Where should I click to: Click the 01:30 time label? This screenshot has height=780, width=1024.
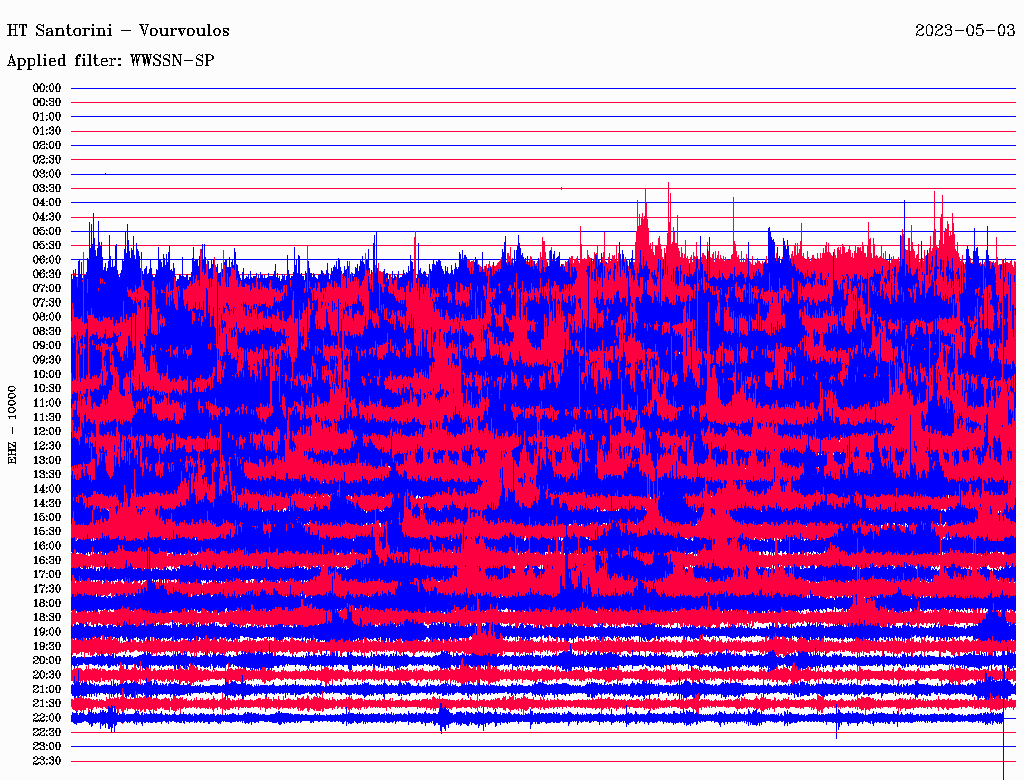click(47, 131)
